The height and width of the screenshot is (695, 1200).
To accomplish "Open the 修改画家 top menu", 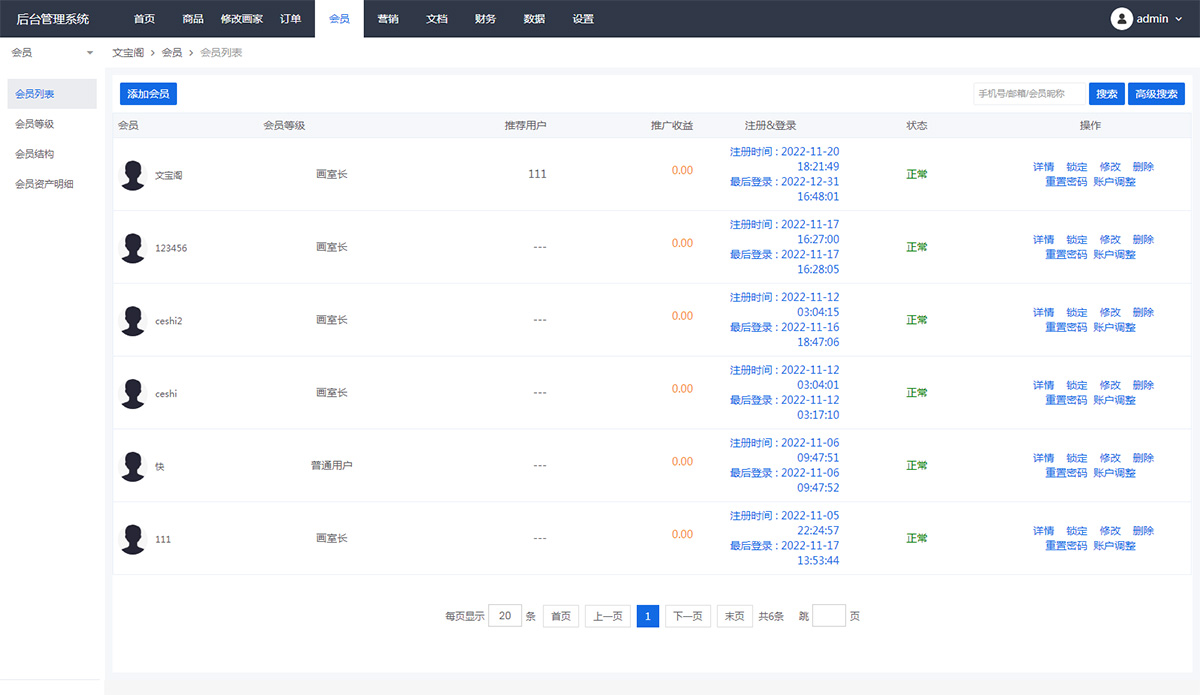I will pyautogui.click(x=242, y=19).
